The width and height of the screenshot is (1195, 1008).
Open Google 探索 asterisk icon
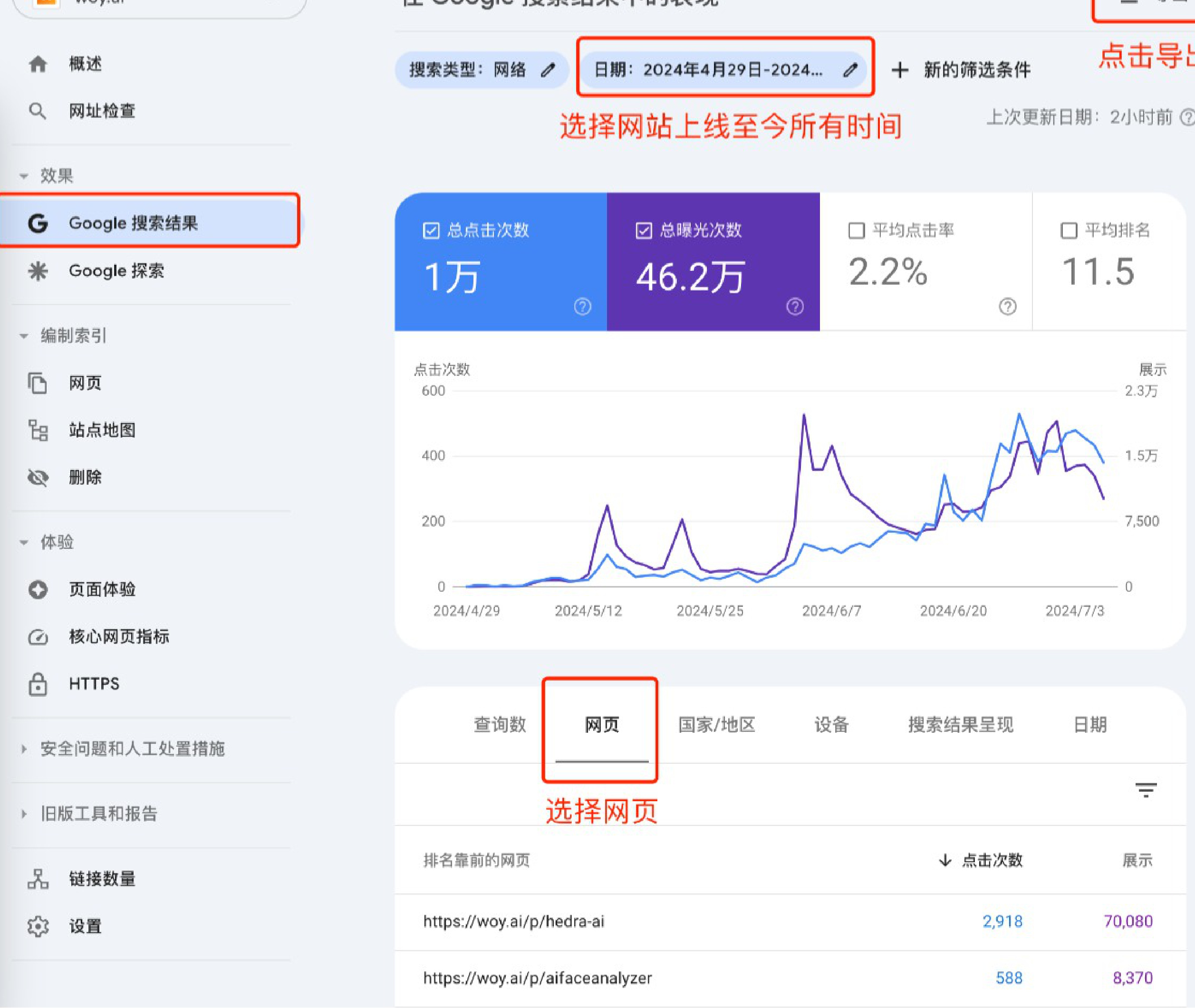38,271
